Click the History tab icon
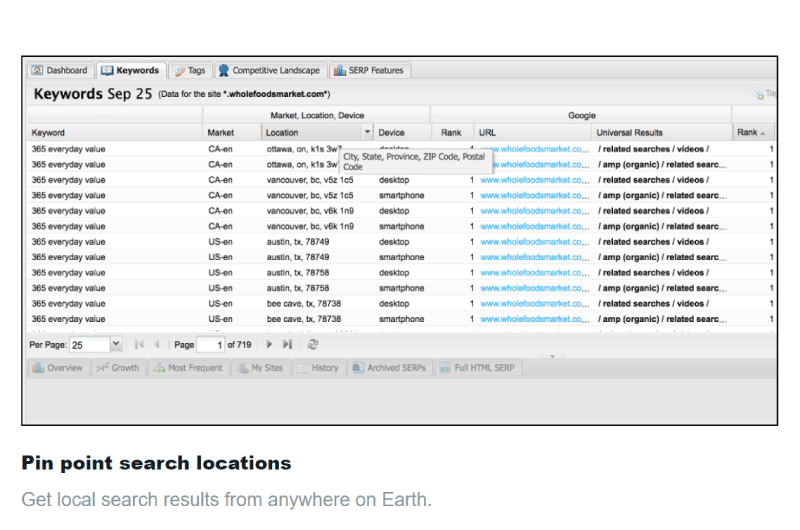Image resolution: width=800 pixels, height=530 pixels. 303,368
